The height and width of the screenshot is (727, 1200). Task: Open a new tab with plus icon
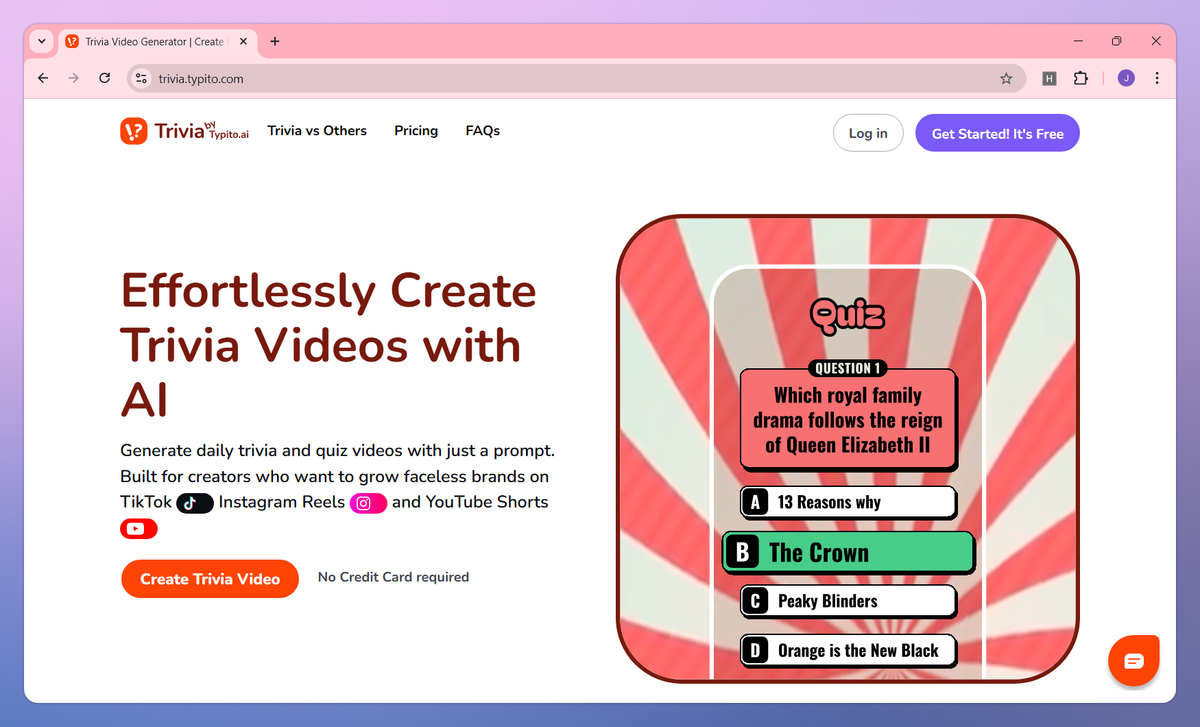coord(275,42)
